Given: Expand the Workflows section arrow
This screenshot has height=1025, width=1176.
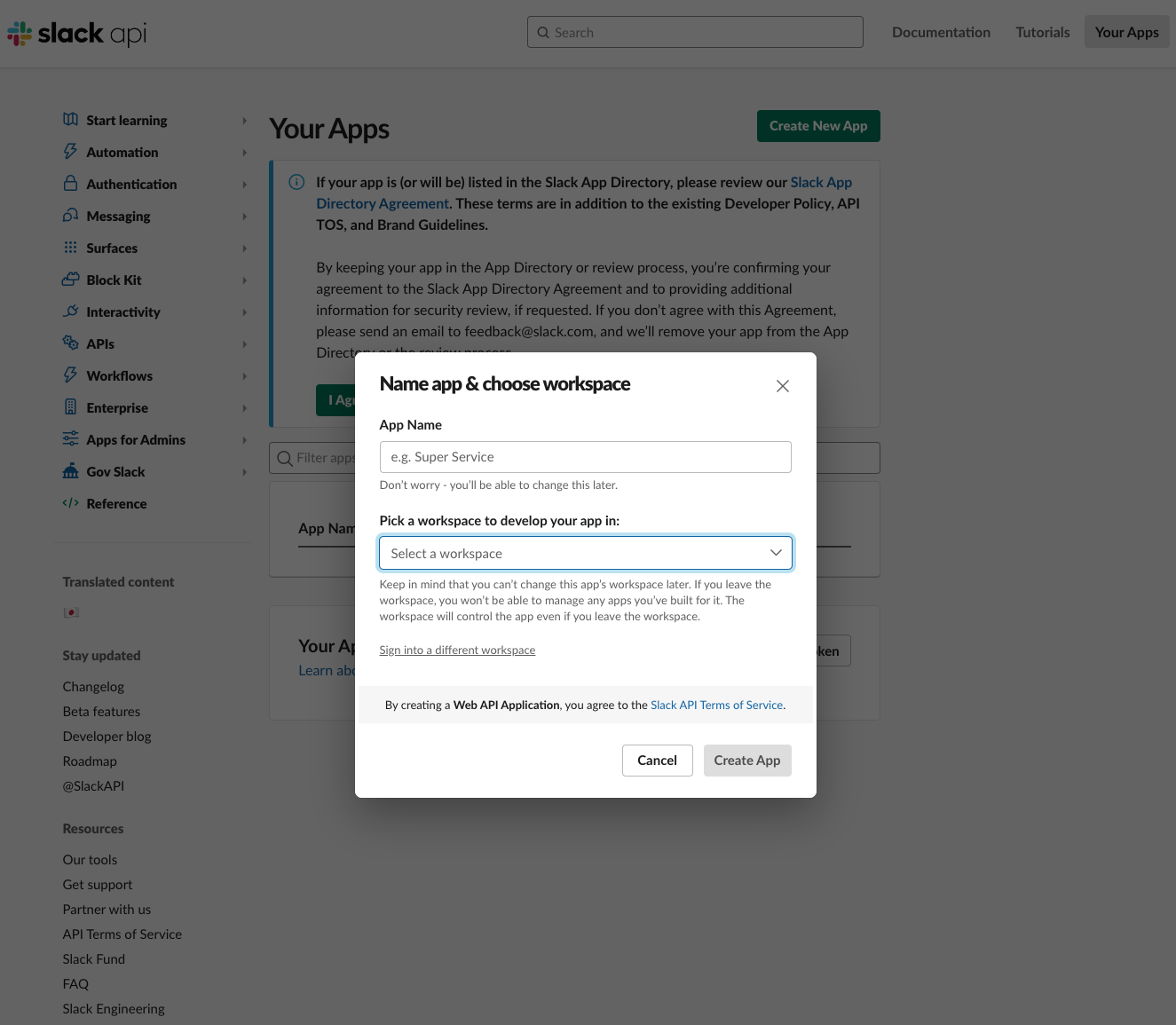Looking at the screenshot, I should 244,376.
